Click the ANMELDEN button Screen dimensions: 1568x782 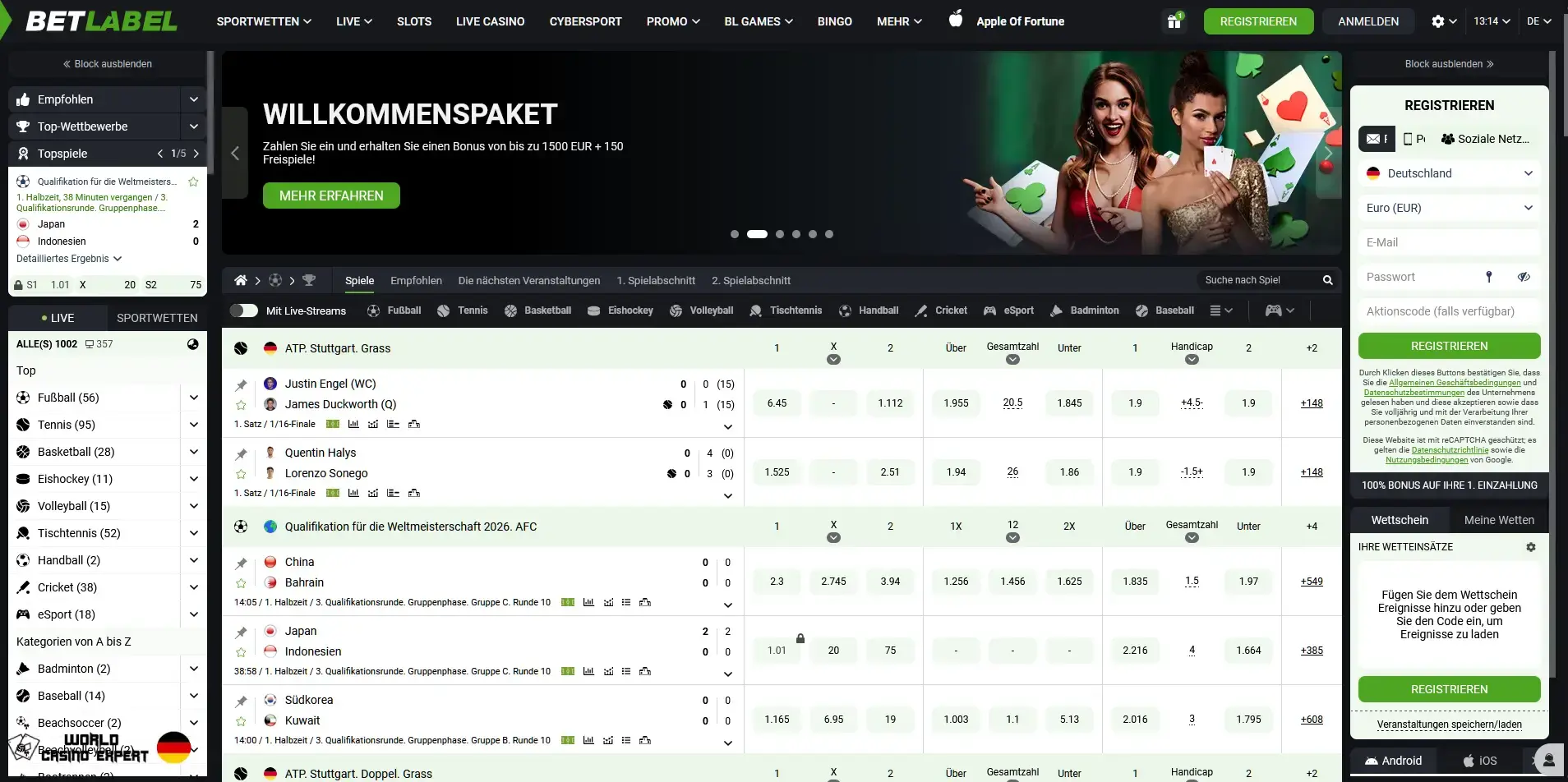1368,21
